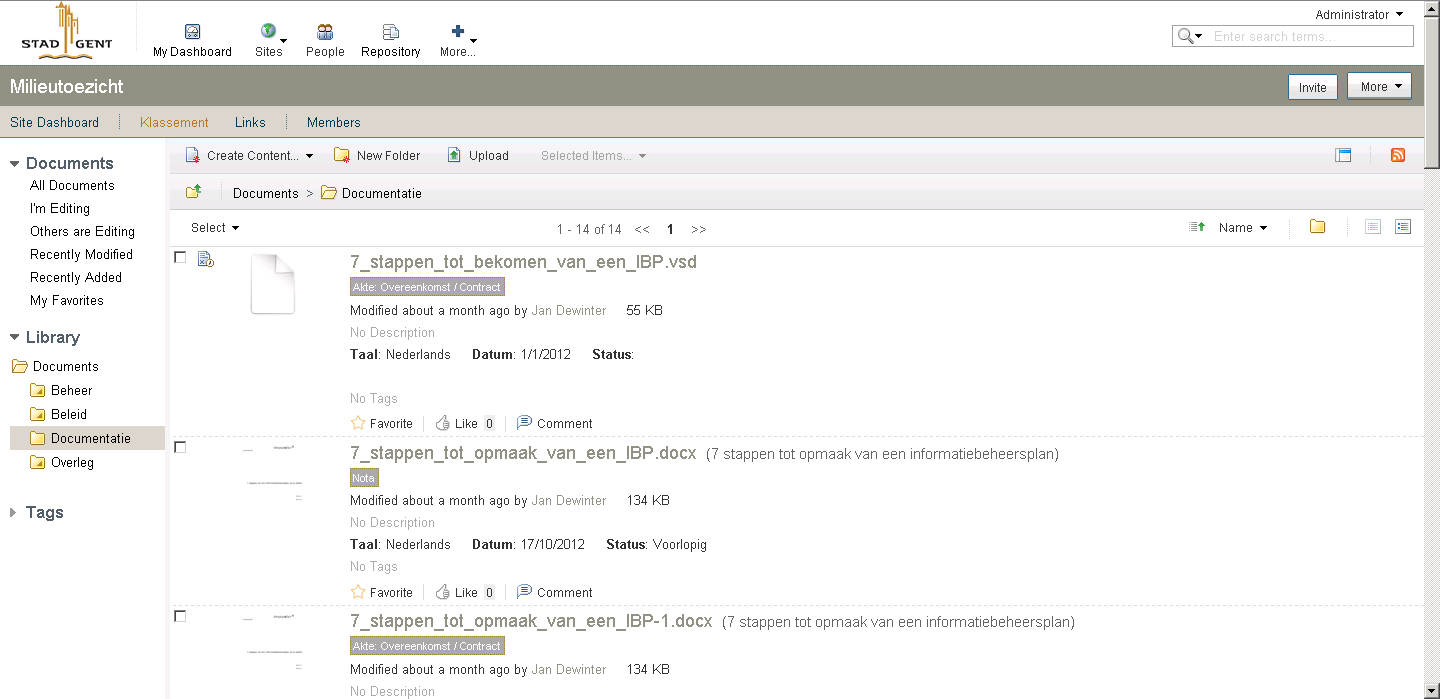Viewport: 1440px width, 699px height.
Task: Toggle sort ascending order icon
Action: [x=1197, y=228]
